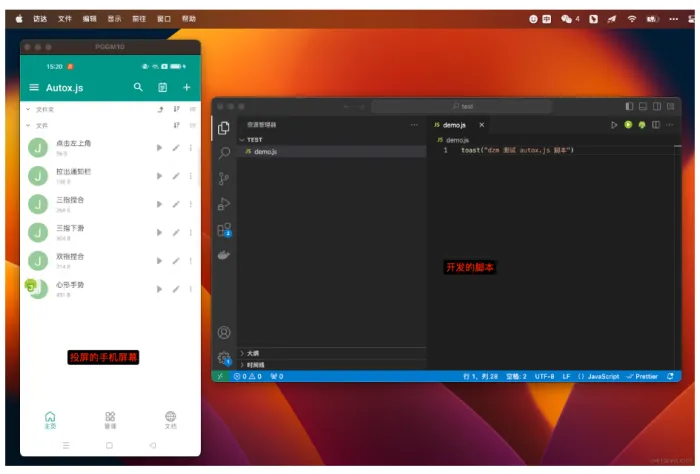
Task: Click the run script triangle in editor toolbar
Action: 614,125
